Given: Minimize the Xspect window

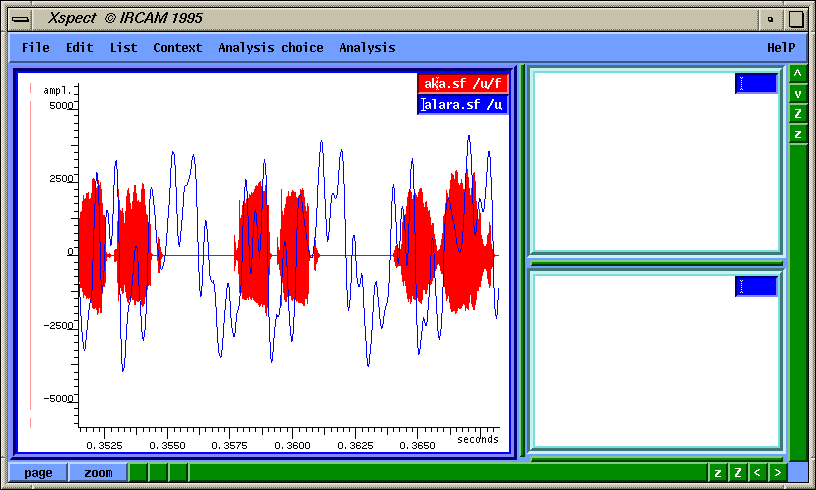Looking at the screenshot, I should point(771,19).
